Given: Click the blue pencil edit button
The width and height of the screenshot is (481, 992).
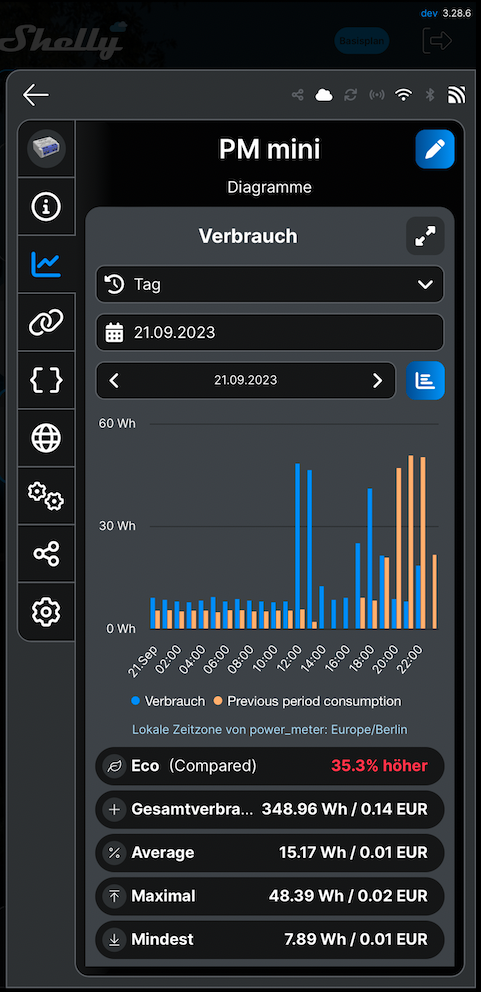Looking at the screenshot, I should 435,149.
